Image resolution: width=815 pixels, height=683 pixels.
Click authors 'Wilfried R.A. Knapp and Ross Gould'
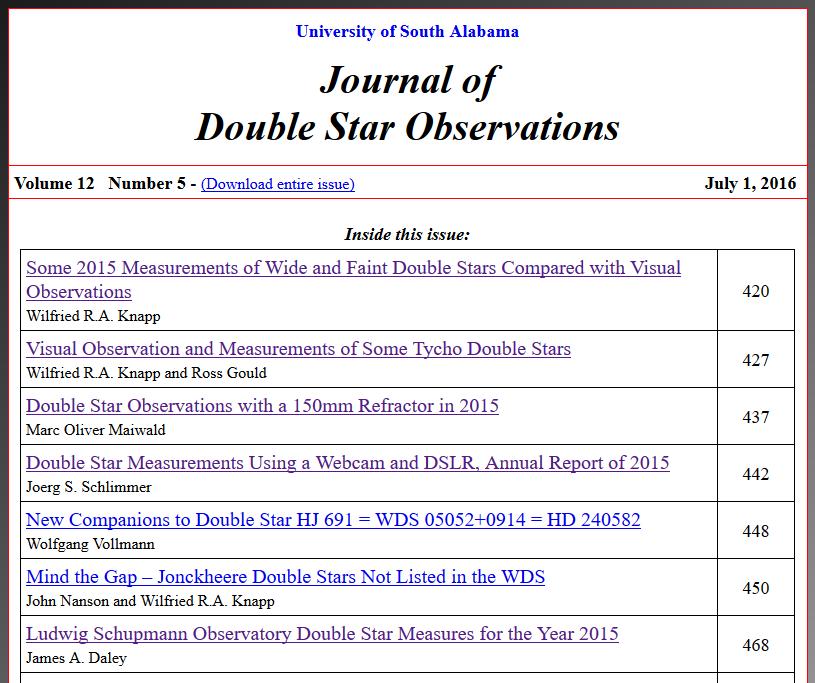click(147, 373)
